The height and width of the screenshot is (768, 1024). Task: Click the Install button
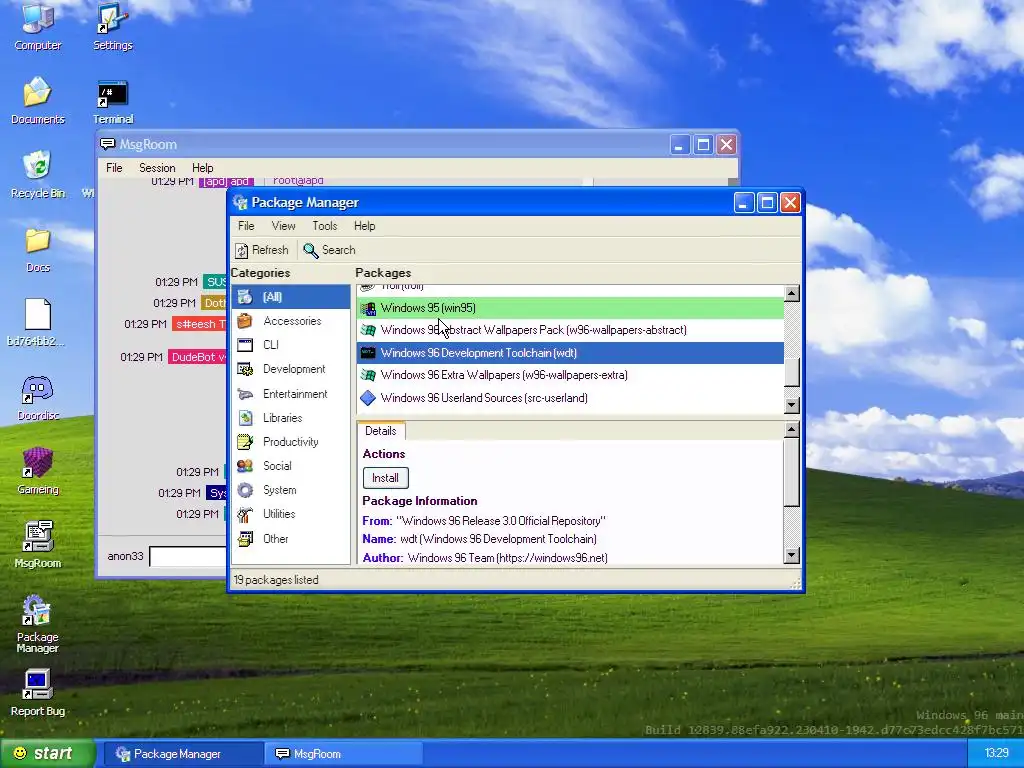click(385, 478)
